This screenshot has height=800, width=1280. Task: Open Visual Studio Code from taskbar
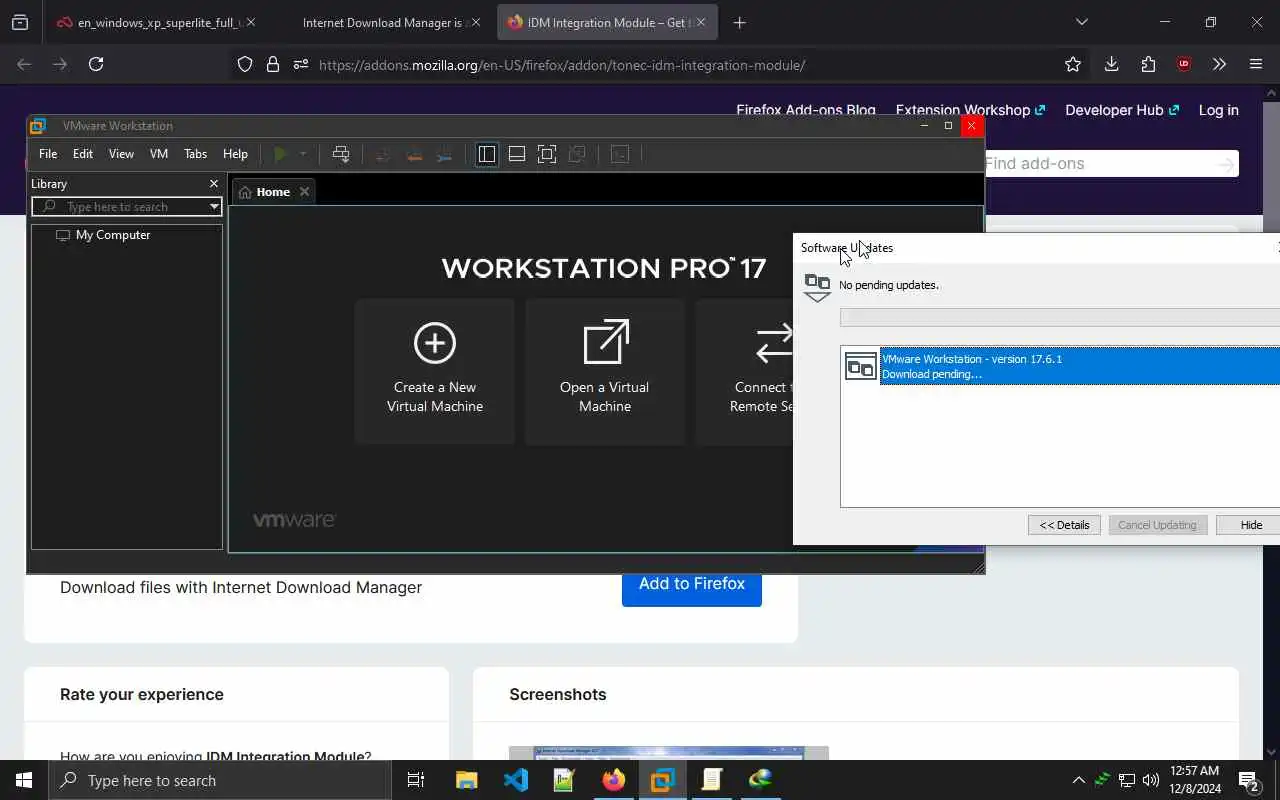tap(516, 780)
